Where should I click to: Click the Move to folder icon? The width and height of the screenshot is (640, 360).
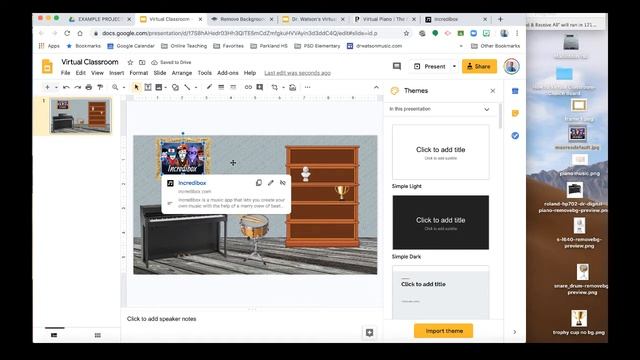[142, 62]
